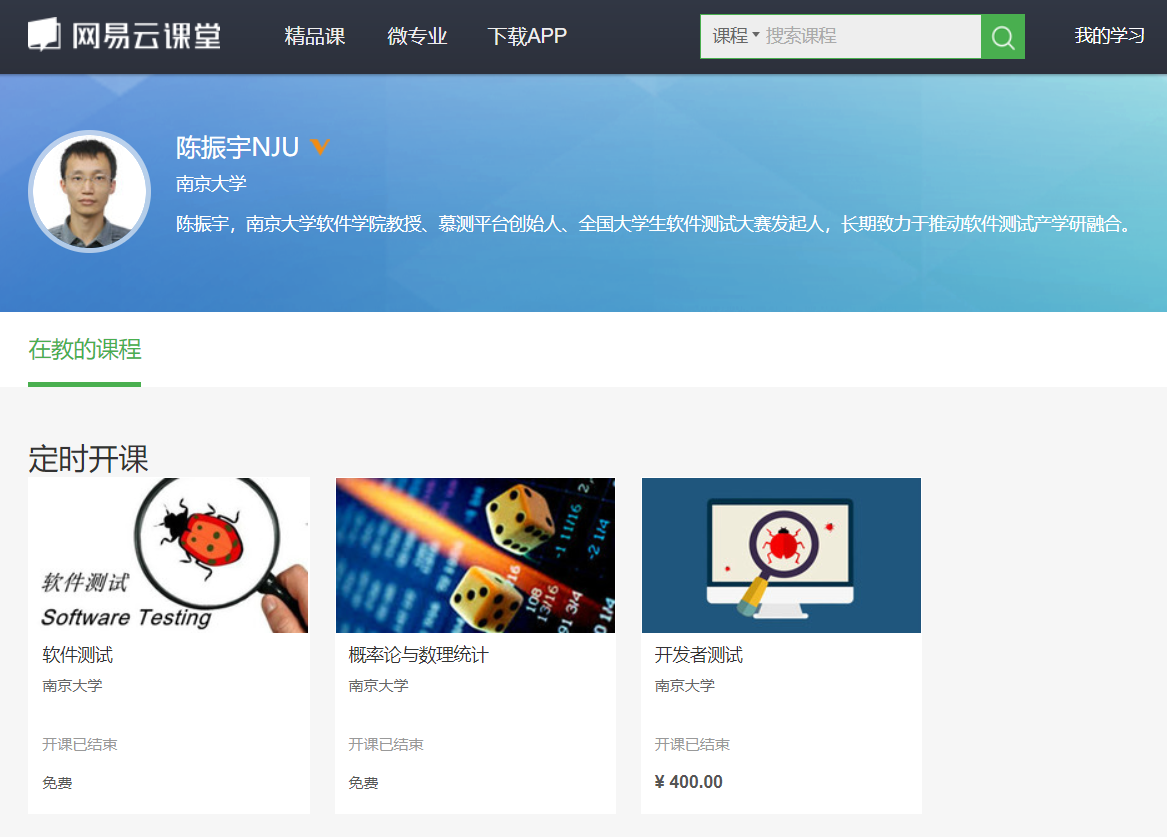Click 南京大学 under 开发者测试 course
This screenshot has height=837, width=1167.
pyautogui.click(x=685, y=685)
